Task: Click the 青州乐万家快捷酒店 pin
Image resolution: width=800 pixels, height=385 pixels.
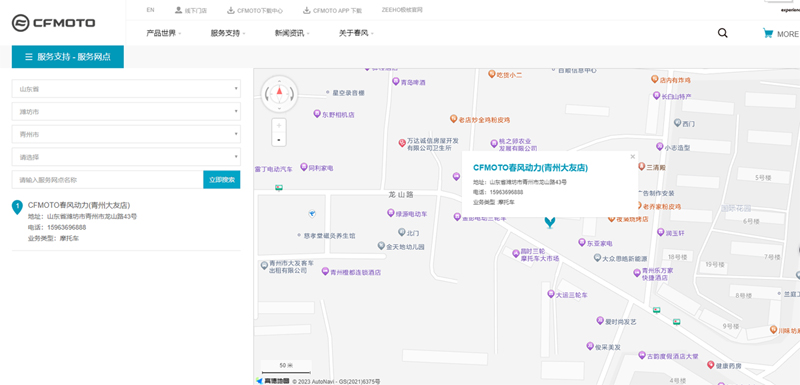Action: 637,273
